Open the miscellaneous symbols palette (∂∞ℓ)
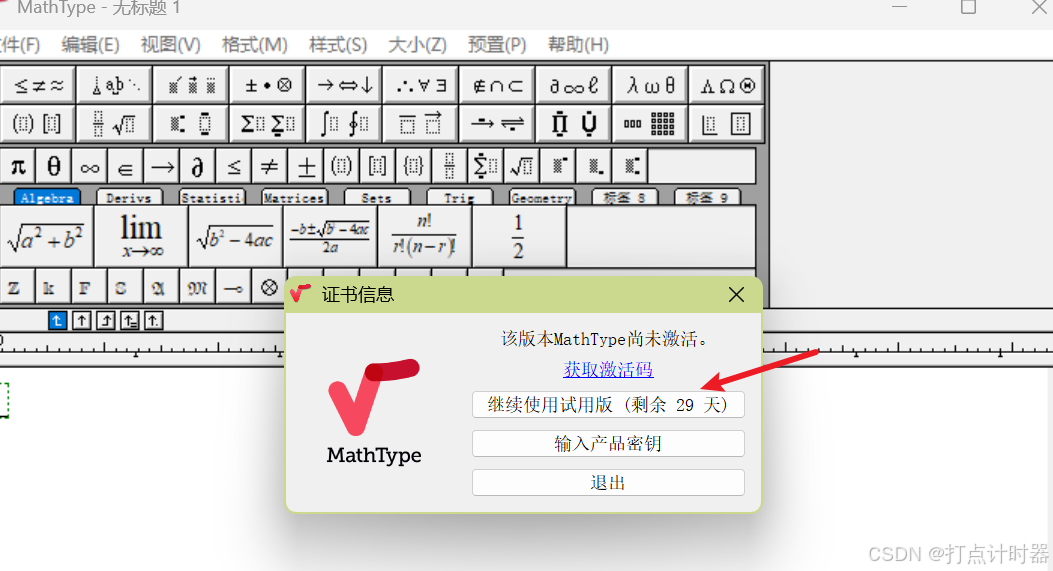The width and height of the screenshot is (1053, 571). [574, 85]
